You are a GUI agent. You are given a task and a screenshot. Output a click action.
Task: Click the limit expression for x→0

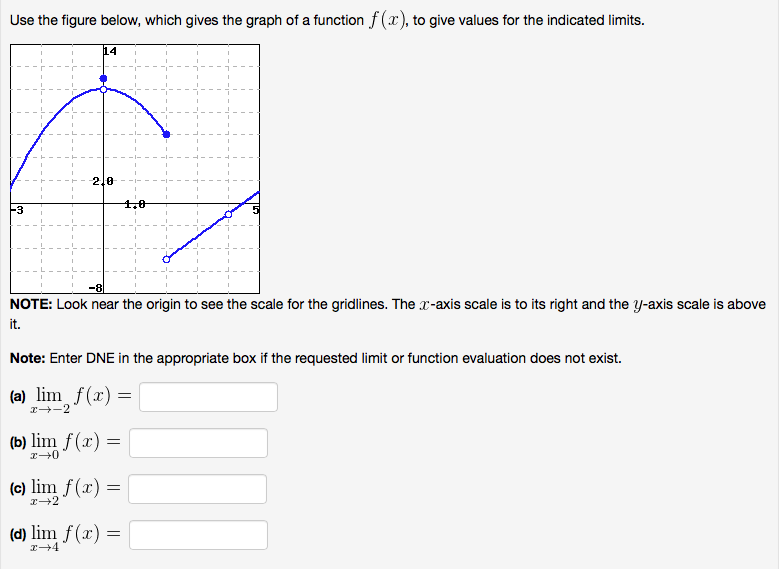(x=76, y=445)
